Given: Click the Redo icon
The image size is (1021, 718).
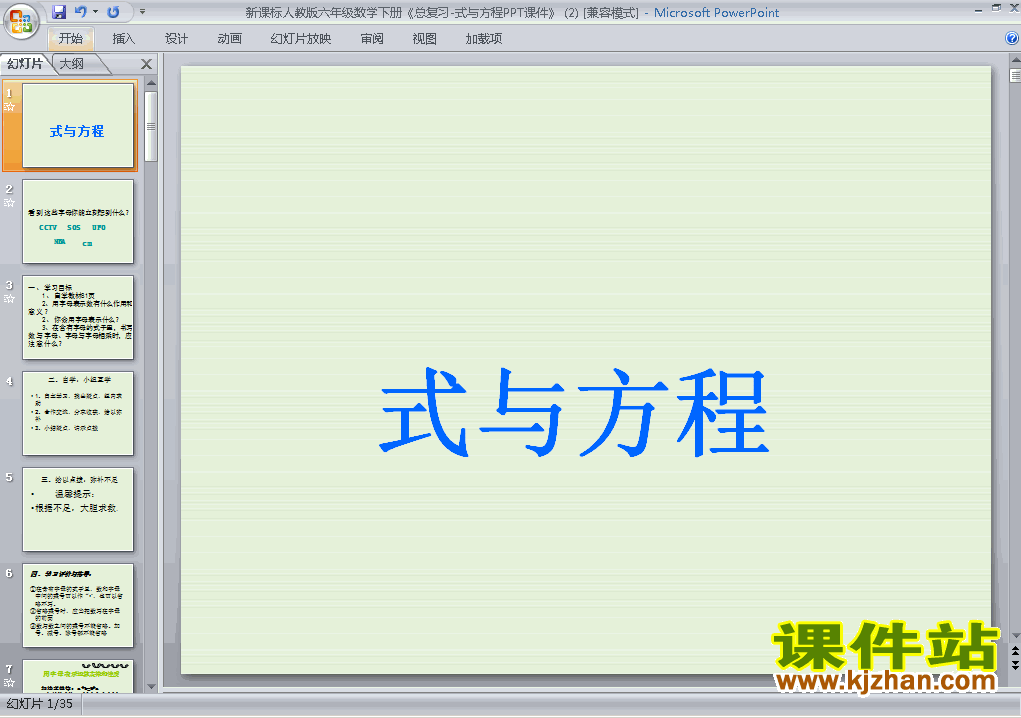Looking at the screenshot, I should click(x=113, y=12).
